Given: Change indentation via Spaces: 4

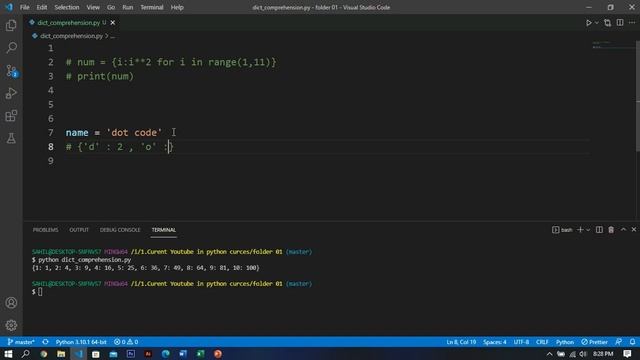Looking at the screenshot, I should [495, 342].
